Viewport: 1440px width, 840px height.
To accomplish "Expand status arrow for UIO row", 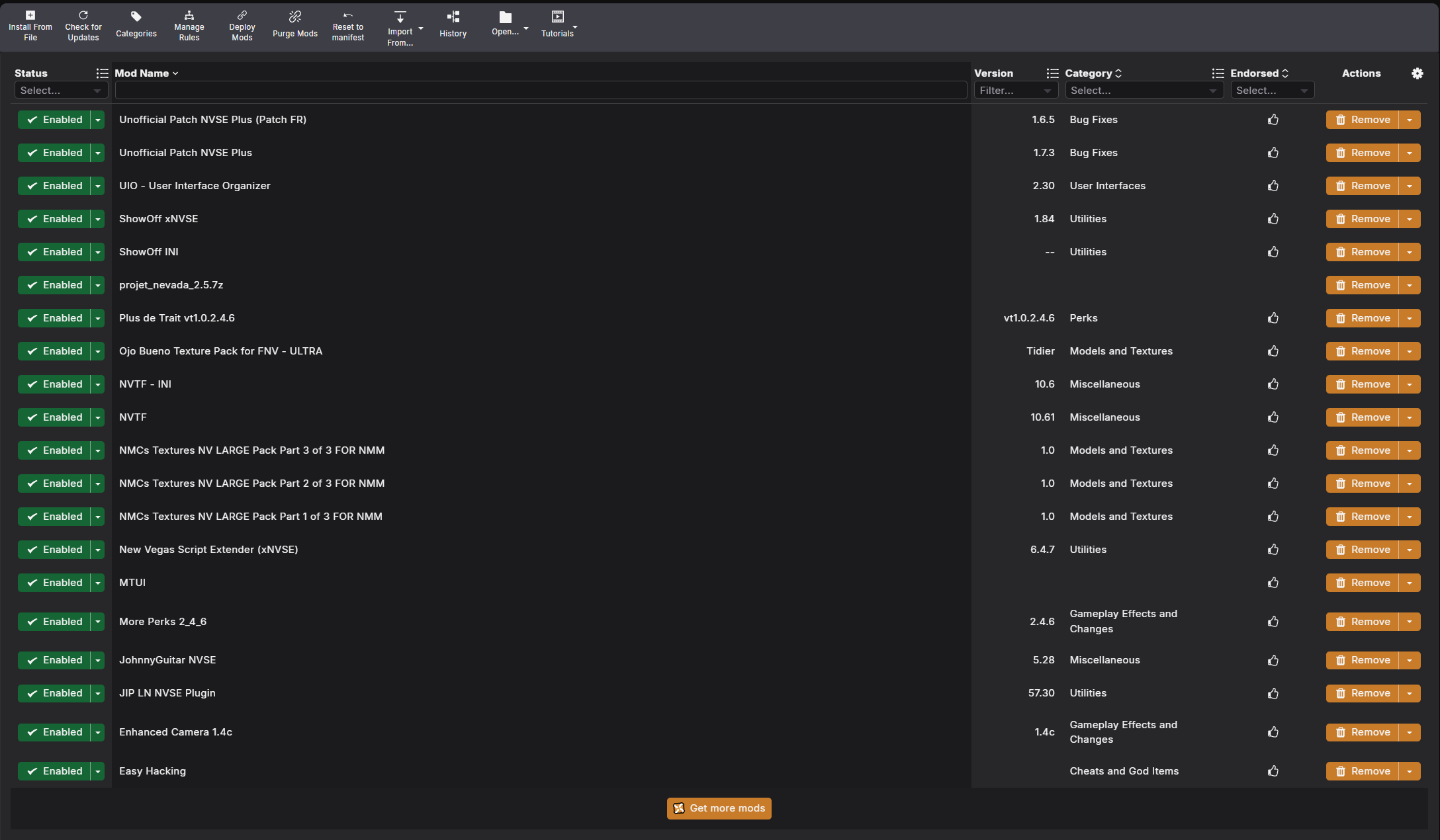I will [x=98, y=186].
